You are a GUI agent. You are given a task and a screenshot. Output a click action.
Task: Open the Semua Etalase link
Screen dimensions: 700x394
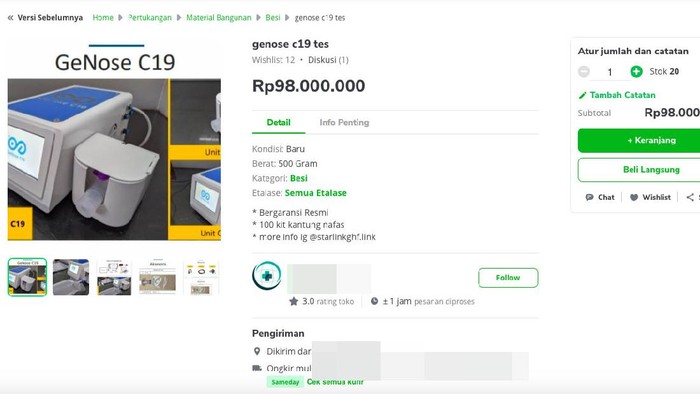(x=316, y=193)
